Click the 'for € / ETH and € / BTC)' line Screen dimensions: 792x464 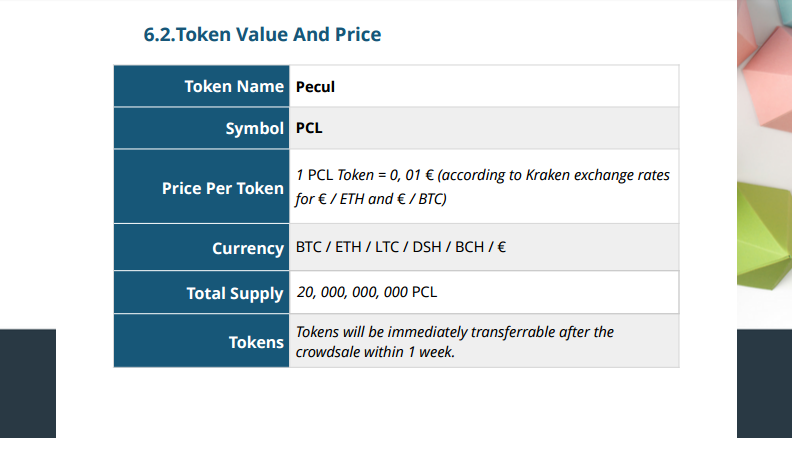[371, 199]
